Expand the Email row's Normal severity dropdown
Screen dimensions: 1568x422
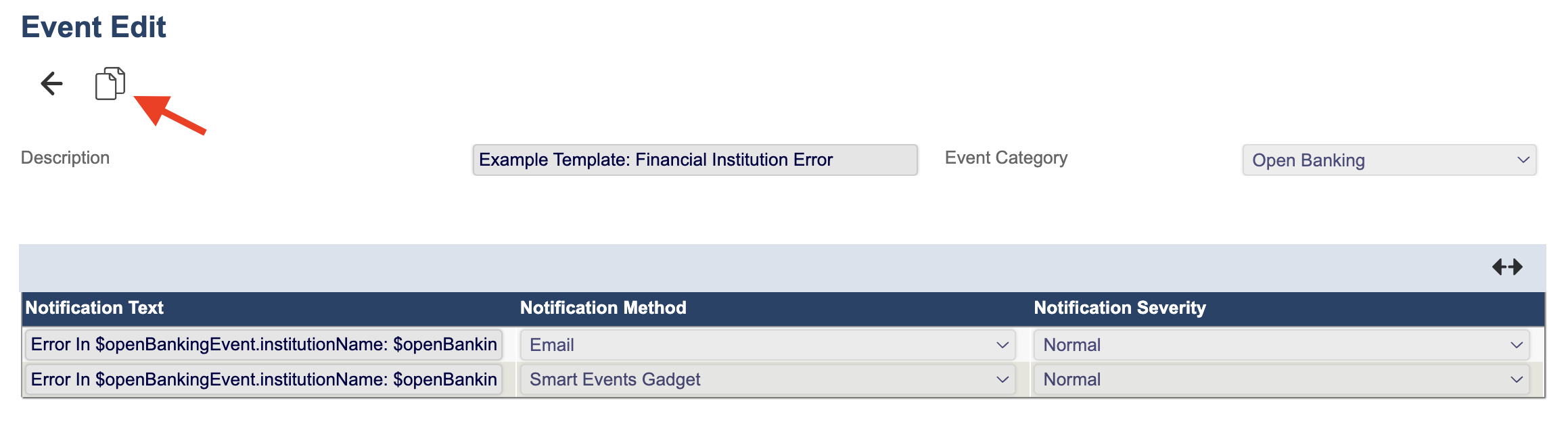(1281, 345)
